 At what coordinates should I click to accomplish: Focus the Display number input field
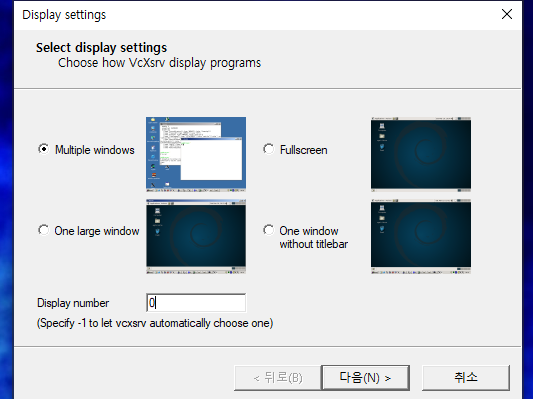(x=196, y=302)
